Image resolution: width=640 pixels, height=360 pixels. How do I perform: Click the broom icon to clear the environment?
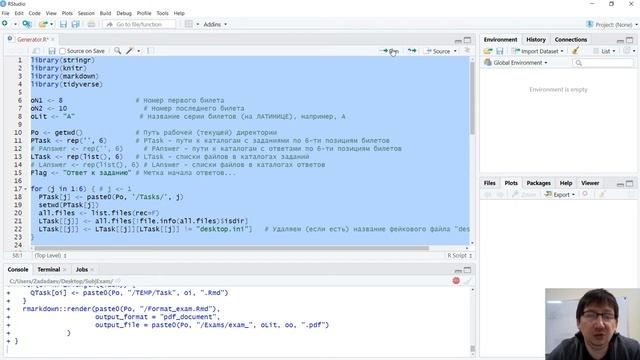(x=575, y=51)
